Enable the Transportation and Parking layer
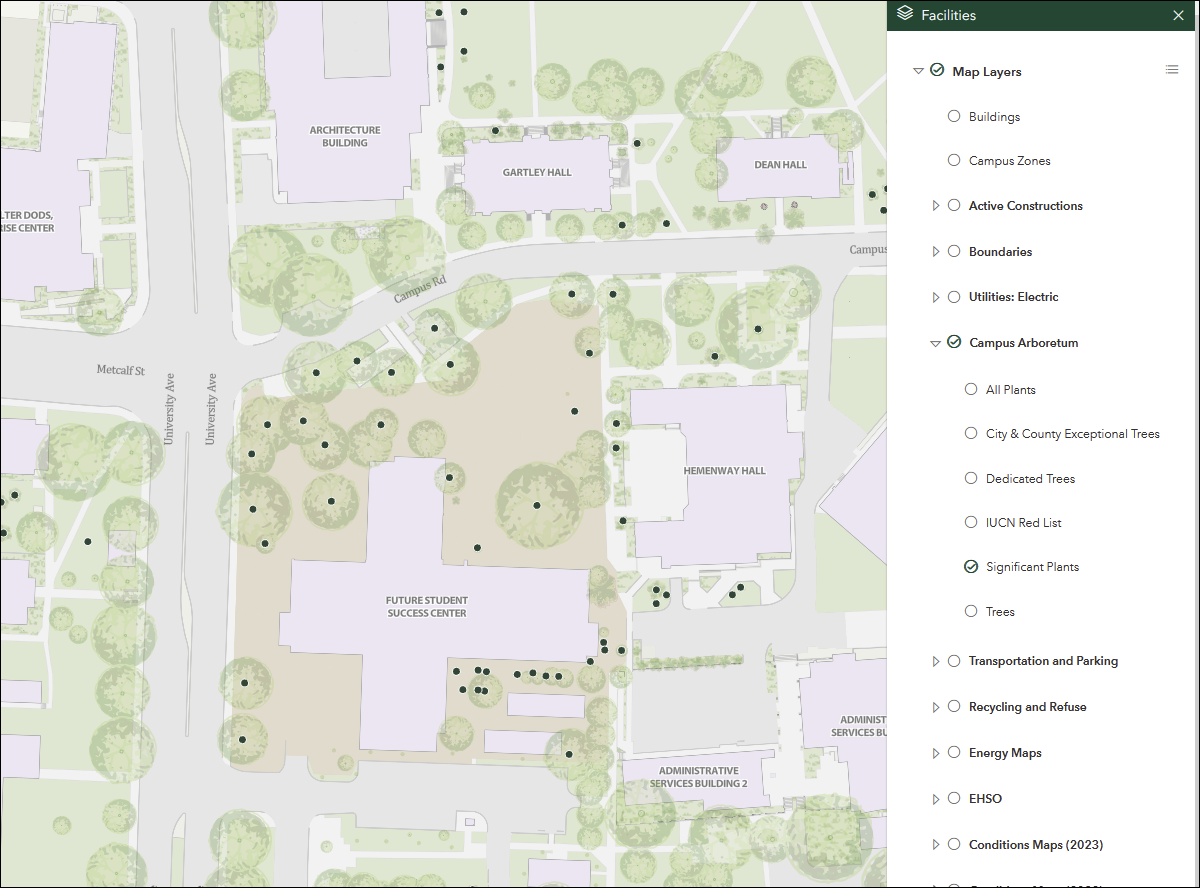1200x888 pixels. [953, 660]
